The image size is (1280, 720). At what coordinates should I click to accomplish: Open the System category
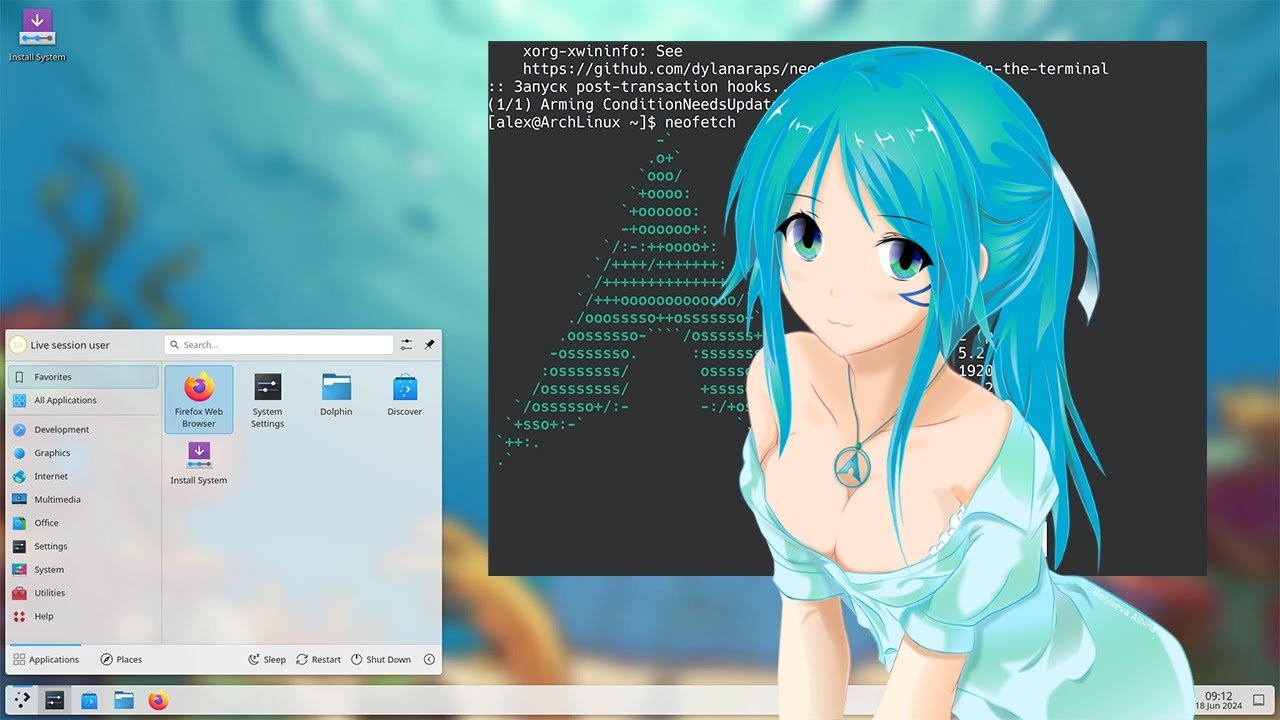(83, 569)
